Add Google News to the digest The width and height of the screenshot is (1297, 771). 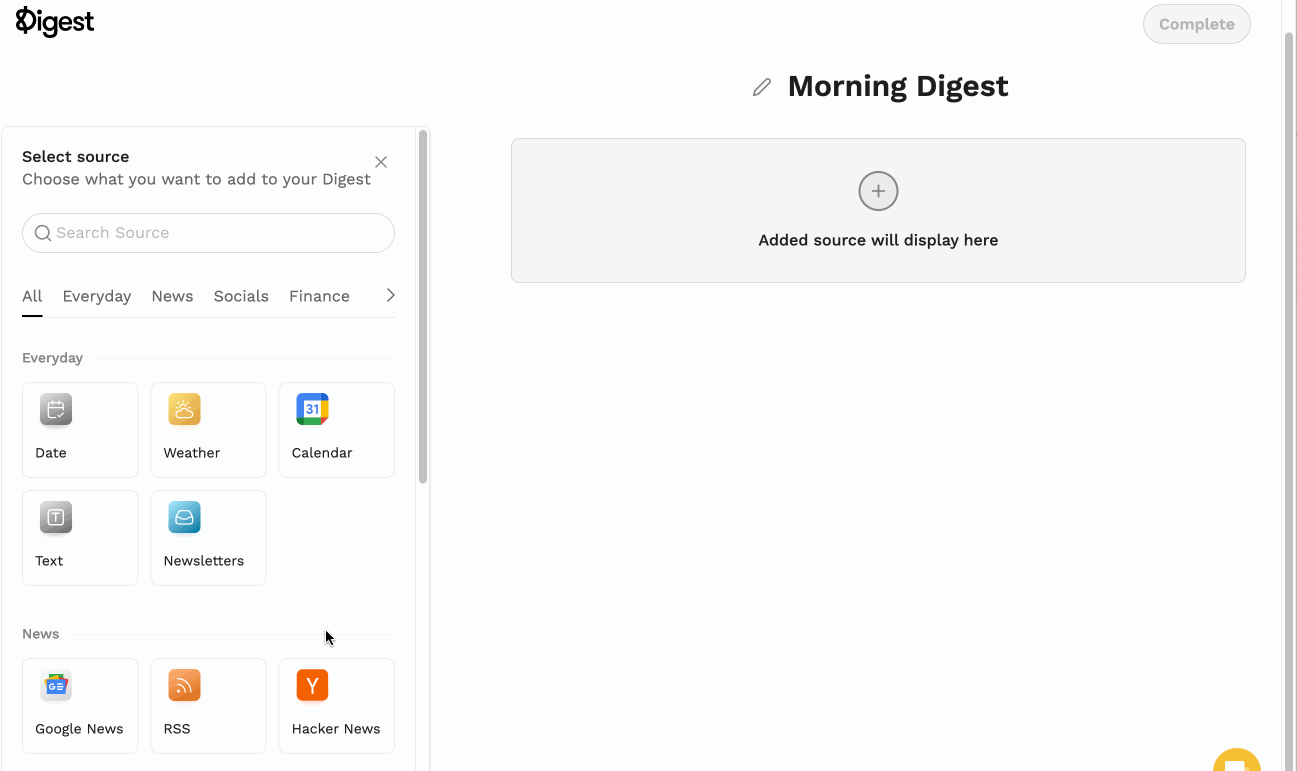(80, 706)
